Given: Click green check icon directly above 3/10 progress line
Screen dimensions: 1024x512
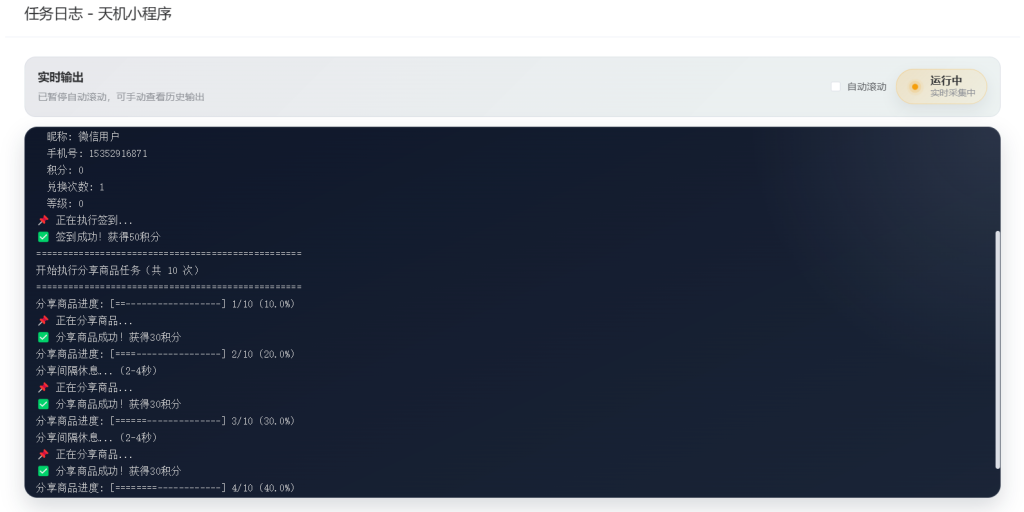Looking at the screenshot, I should tap(43, 404).
